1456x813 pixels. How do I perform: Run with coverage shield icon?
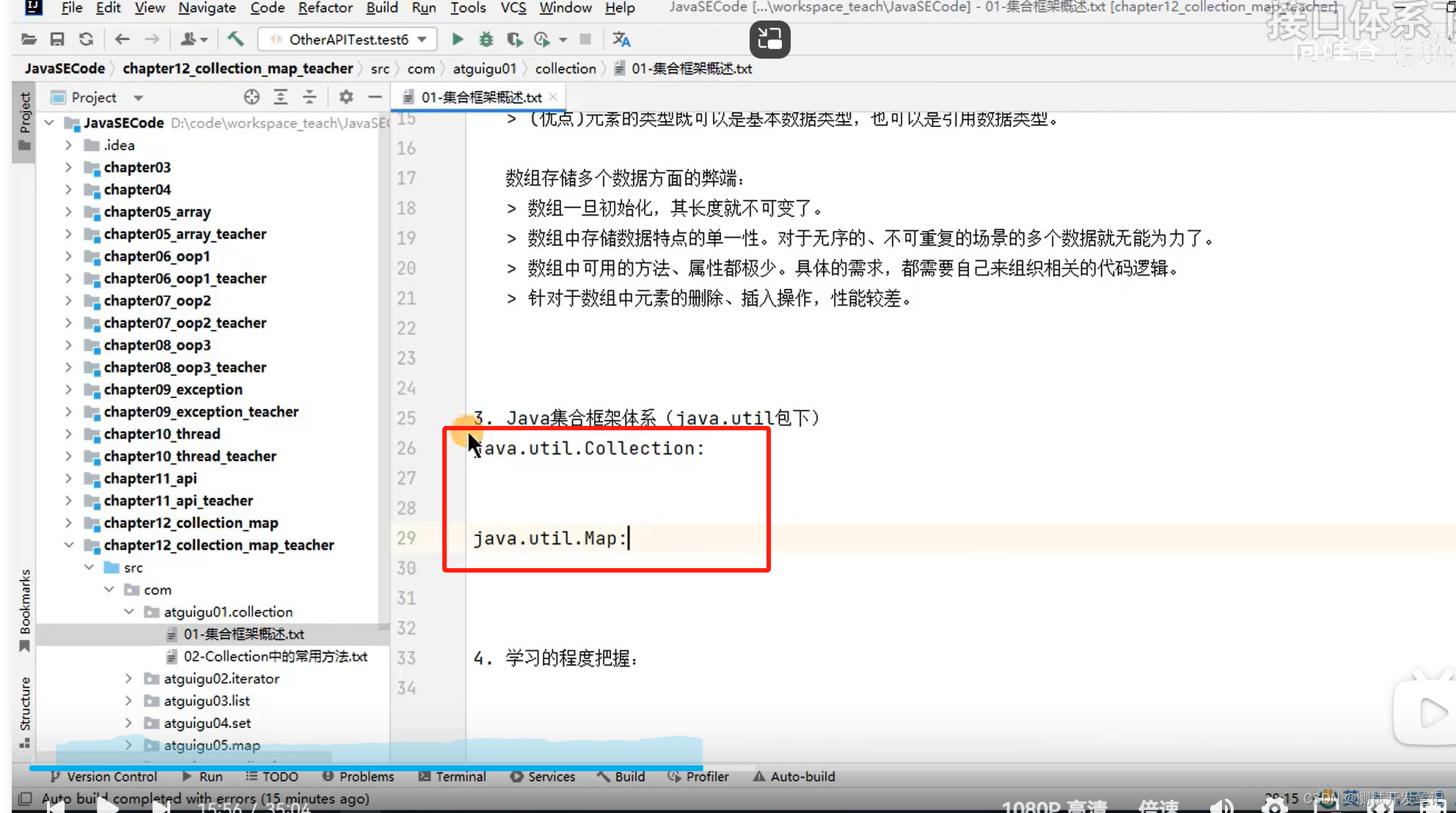point(514,40)
